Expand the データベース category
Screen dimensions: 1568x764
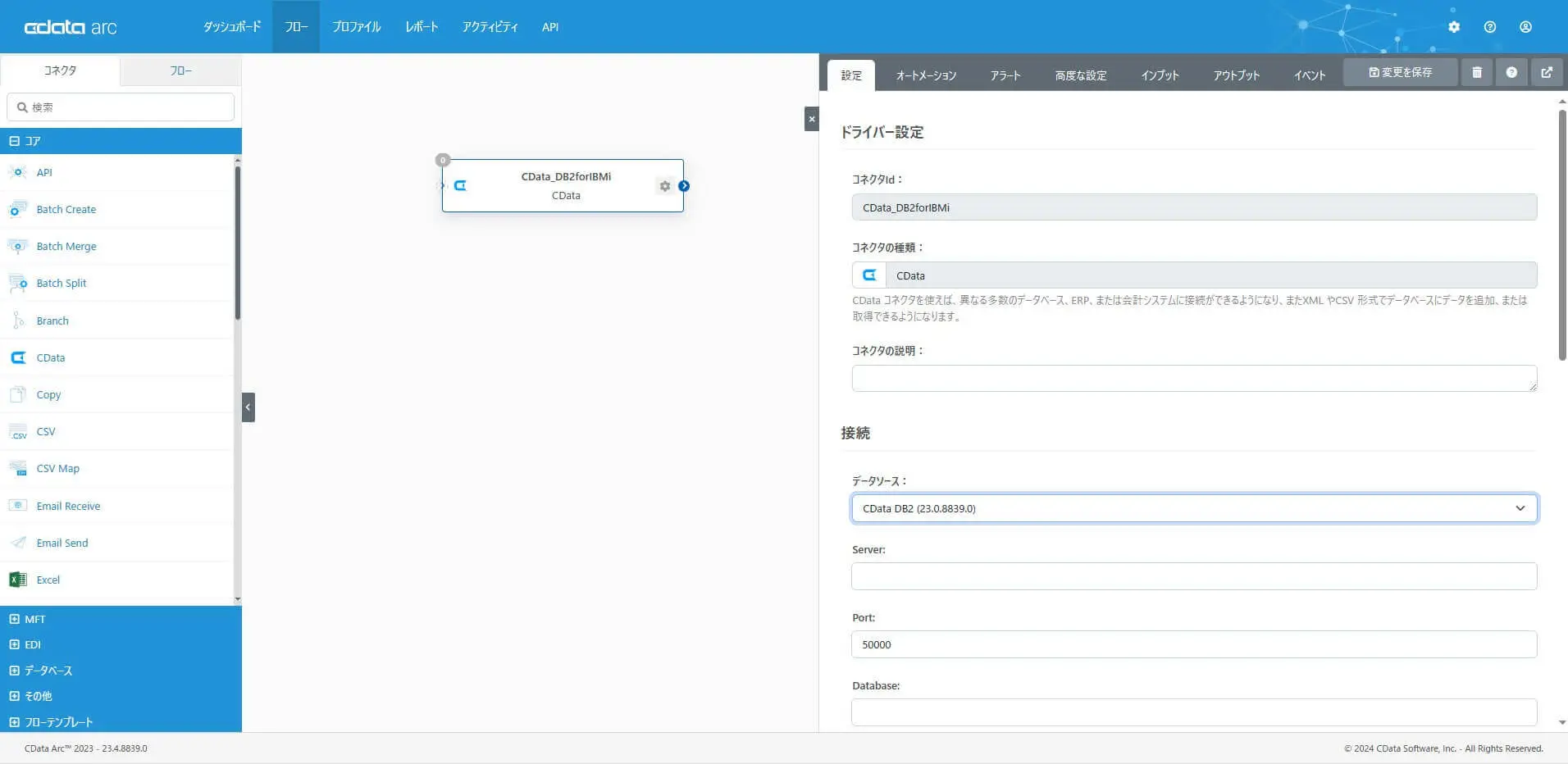pos(14,671)
